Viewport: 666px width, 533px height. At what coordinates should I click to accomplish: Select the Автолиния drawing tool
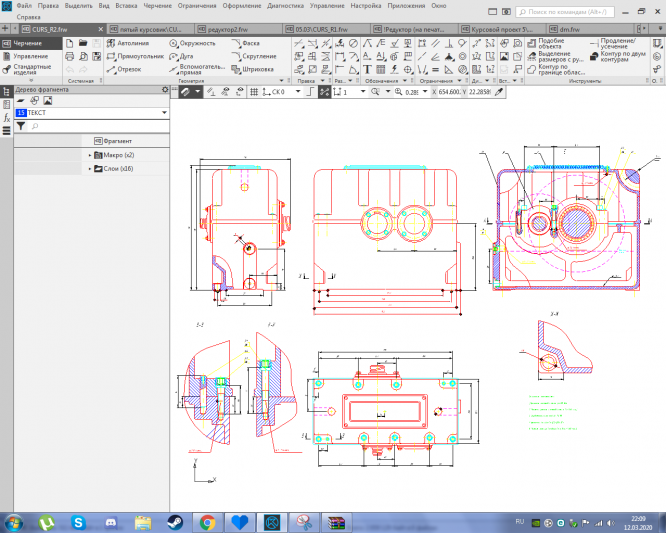(x=128, y=44)
